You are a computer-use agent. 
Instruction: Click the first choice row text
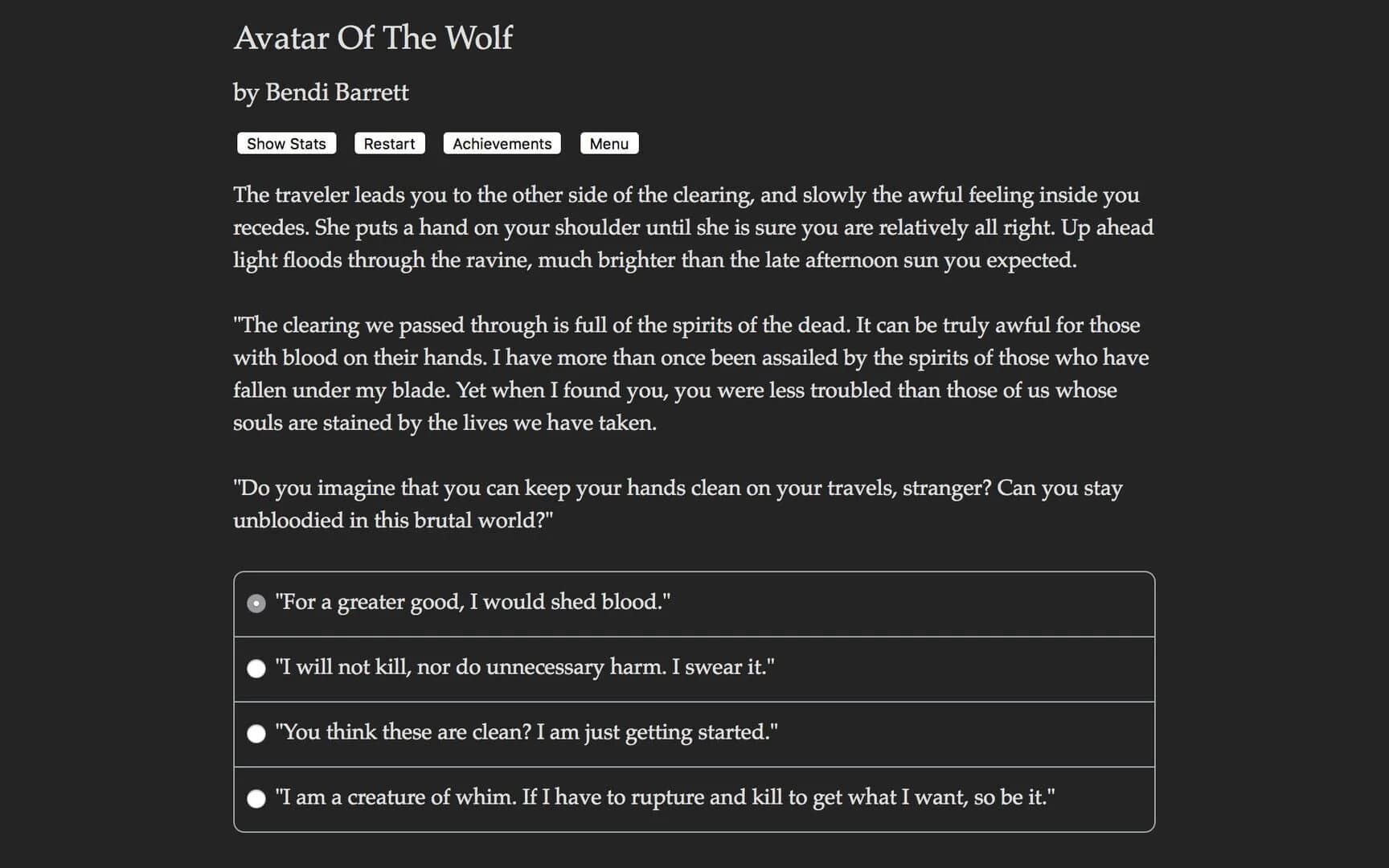click(x=473, y=602)
